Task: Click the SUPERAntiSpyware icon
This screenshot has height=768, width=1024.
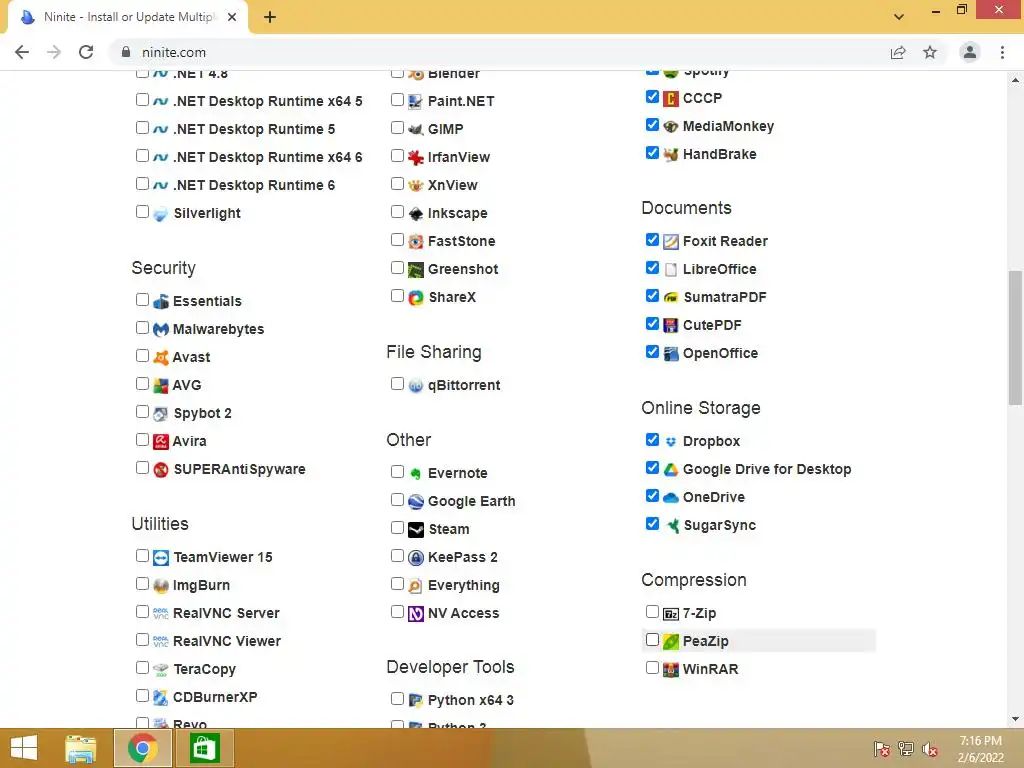Action: pos(161,470)
